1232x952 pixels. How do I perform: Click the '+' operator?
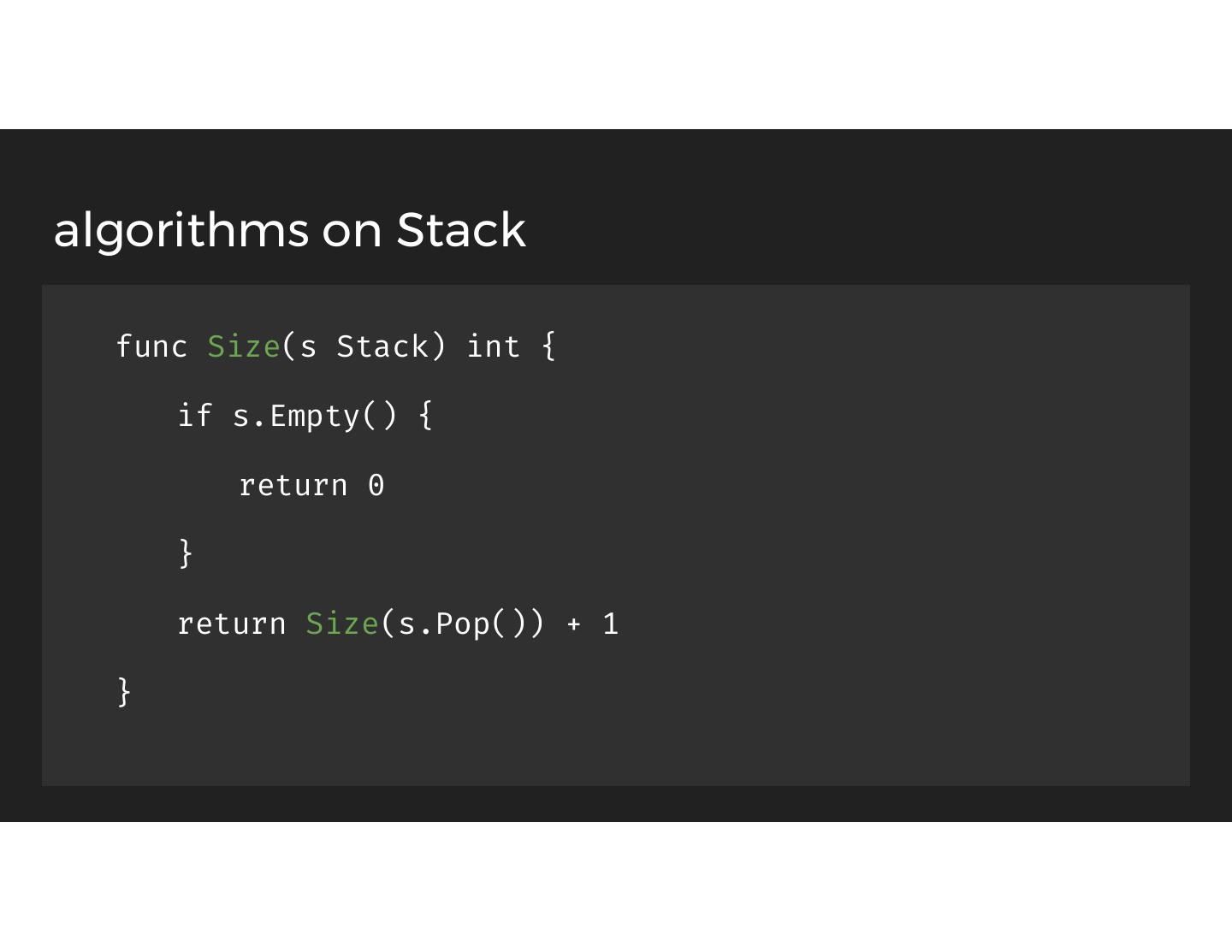(x=573, y=625)
